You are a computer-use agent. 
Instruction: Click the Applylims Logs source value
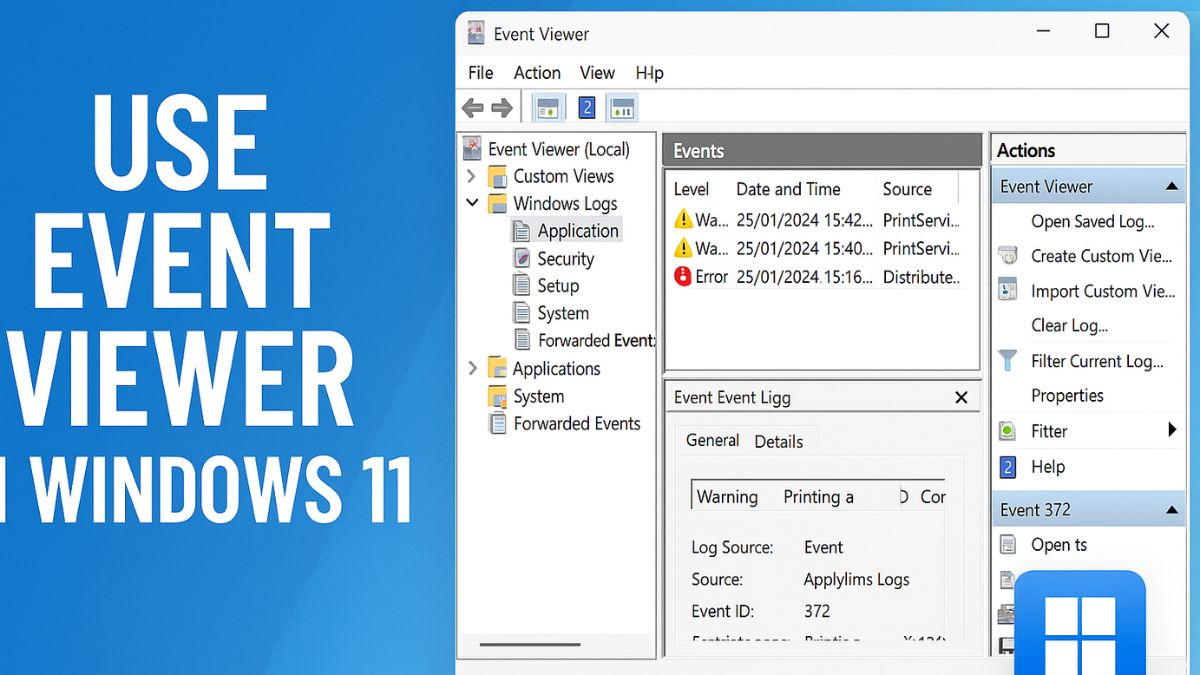(857, 579)
